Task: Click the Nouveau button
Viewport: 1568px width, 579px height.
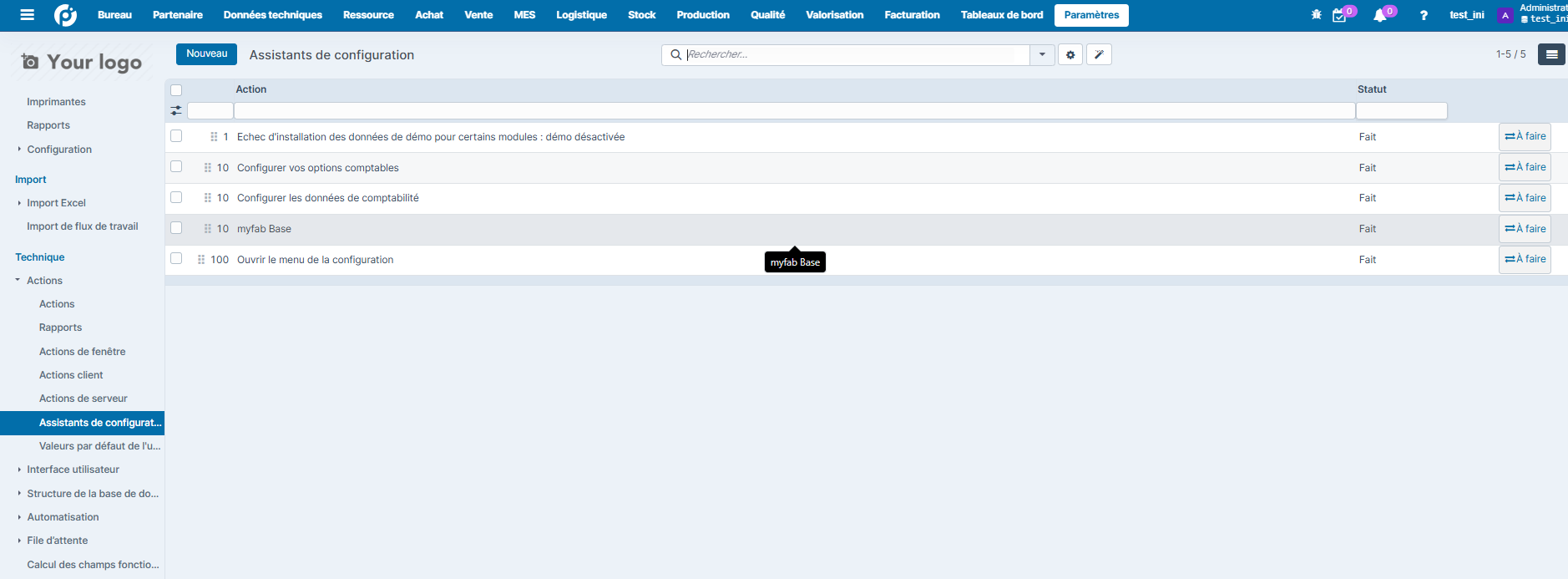Action: point(206,54)
